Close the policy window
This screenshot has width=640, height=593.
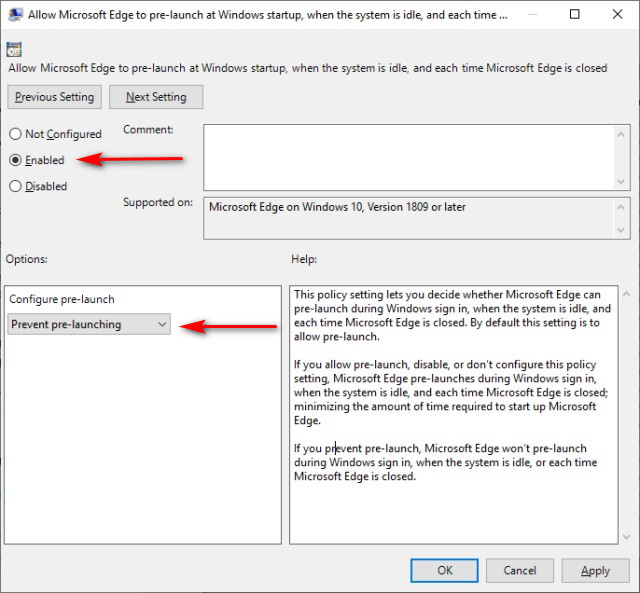point(618,15)
